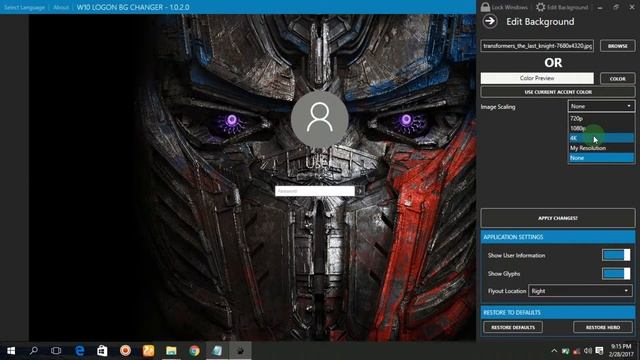The image size is (640, 360).
Task: Open Task View from the taskbar
Action: tap(56, 351)
